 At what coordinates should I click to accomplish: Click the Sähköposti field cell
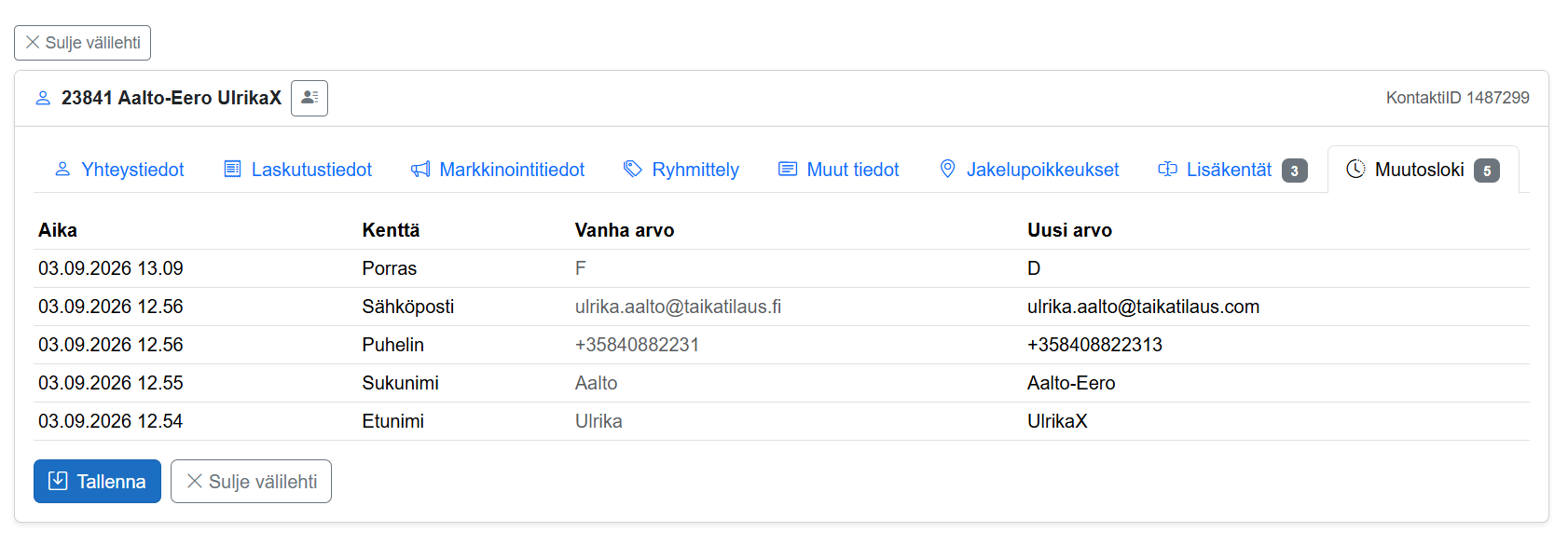pyautogui.click(x=408, y=307)
